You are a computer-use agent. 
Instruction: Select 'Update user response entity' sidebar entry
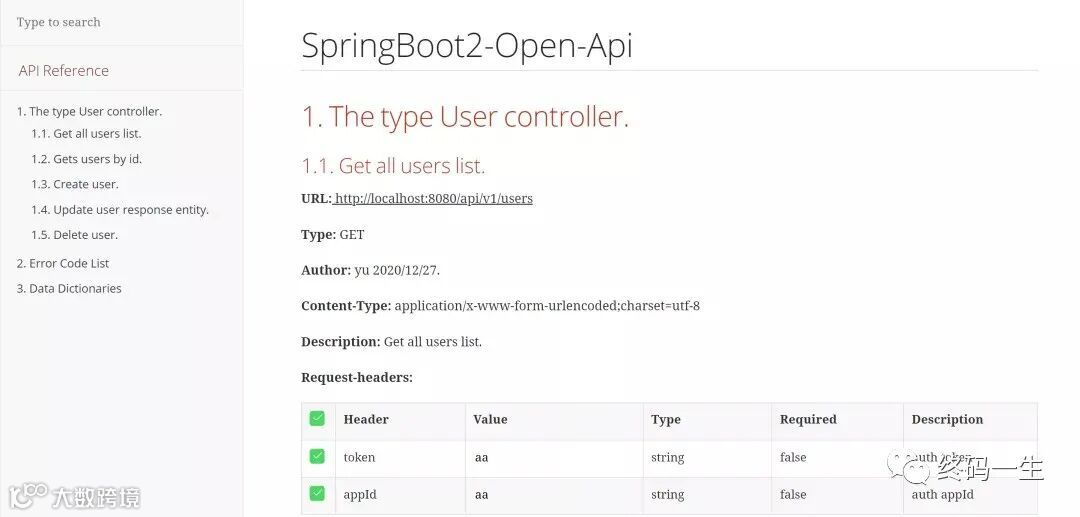pyautogui.click(x=120, y=210)
